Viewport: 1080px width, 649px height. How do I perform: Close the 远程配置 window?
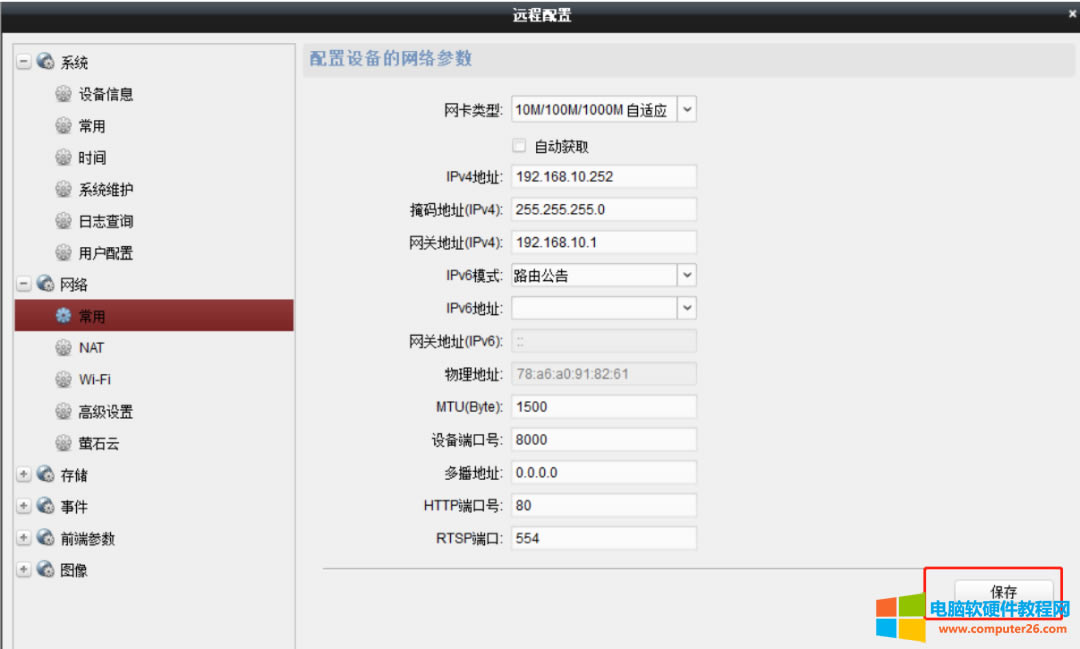click(1072, 13)
